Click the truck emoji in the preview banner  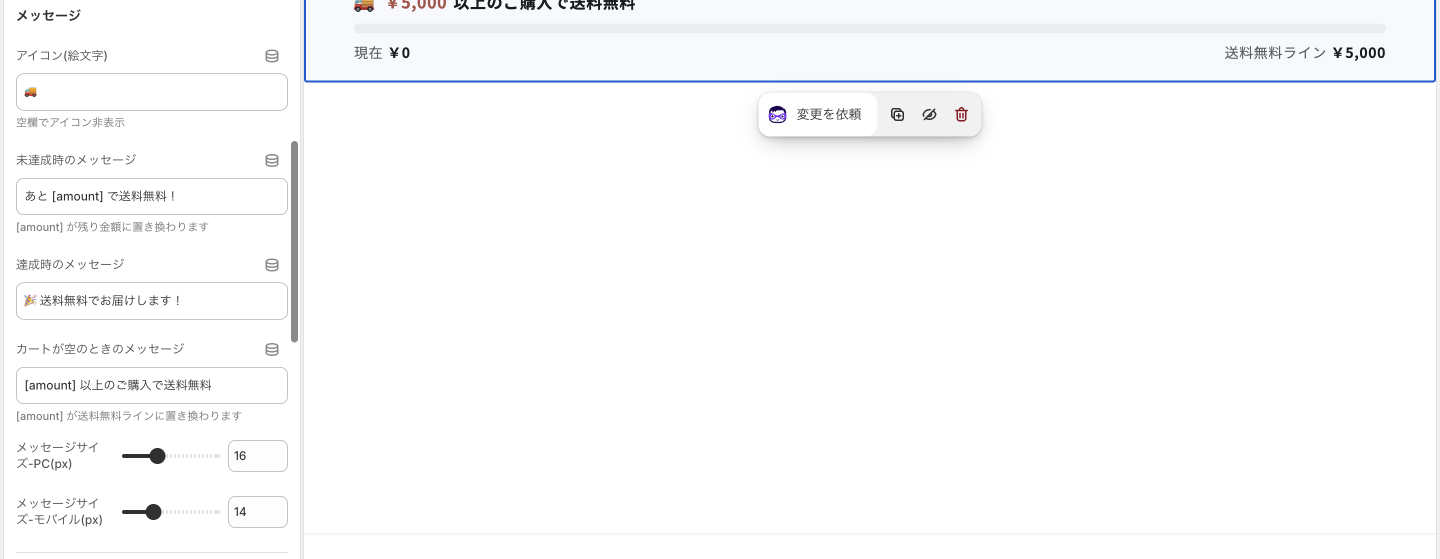coord(364,5)
